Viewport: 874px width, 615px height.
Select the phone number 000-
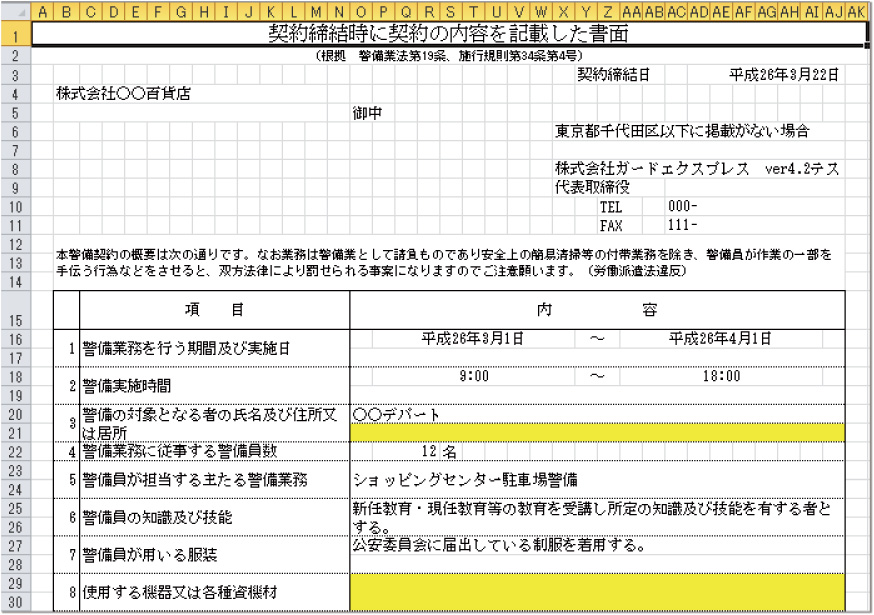point(682,206)
